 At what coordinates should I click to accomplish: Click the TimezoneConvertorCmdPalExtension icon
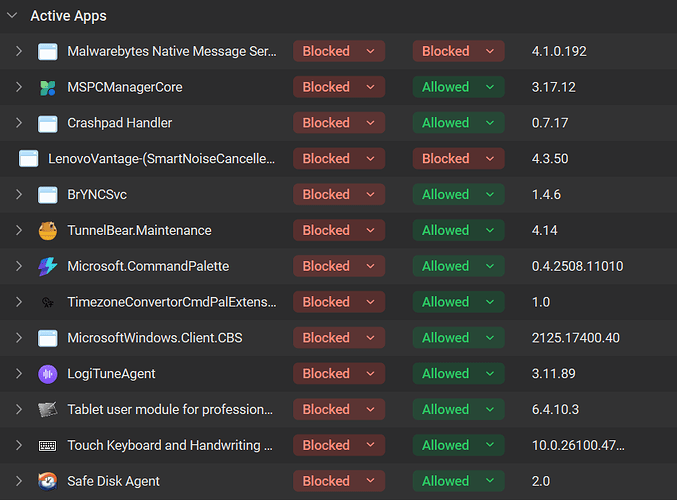[x=47, y=302]
